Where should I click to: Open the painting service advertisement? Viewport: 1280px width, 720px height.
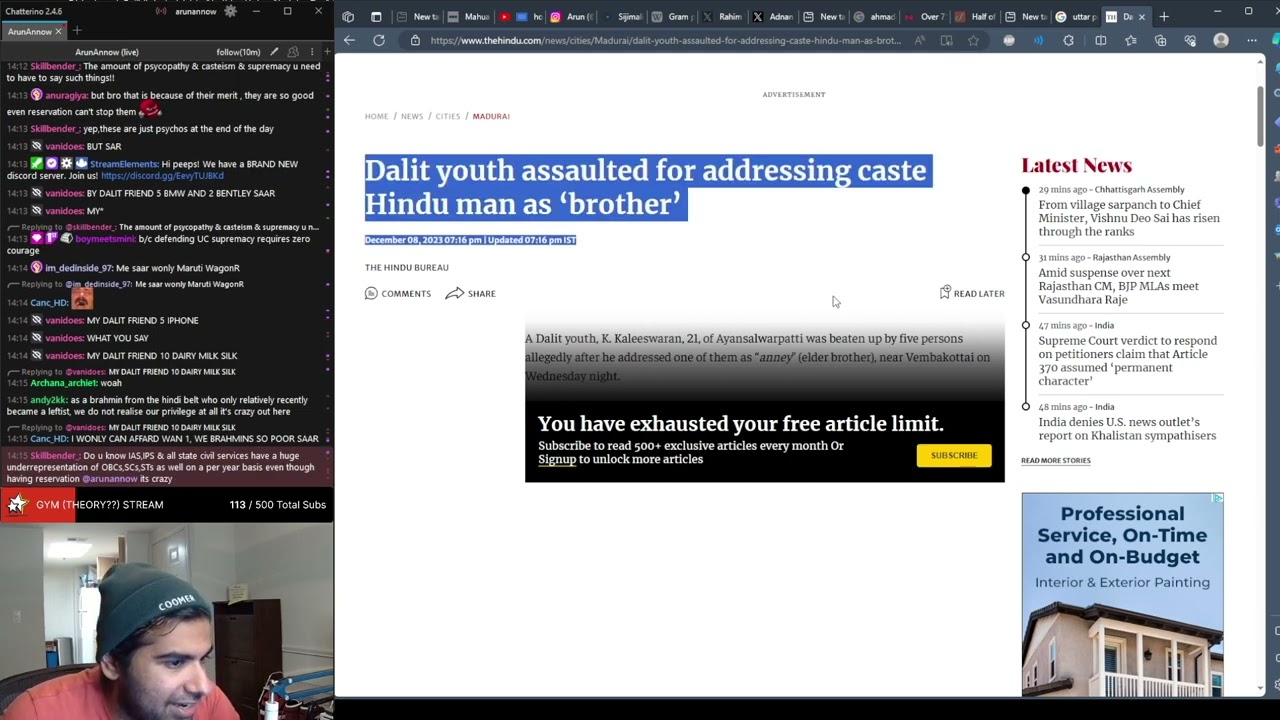coord(1122,594)
